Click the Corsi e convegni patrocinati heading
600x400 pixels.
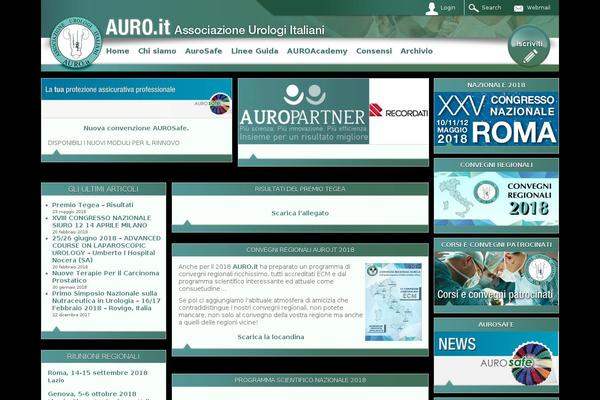coord(496,244)
